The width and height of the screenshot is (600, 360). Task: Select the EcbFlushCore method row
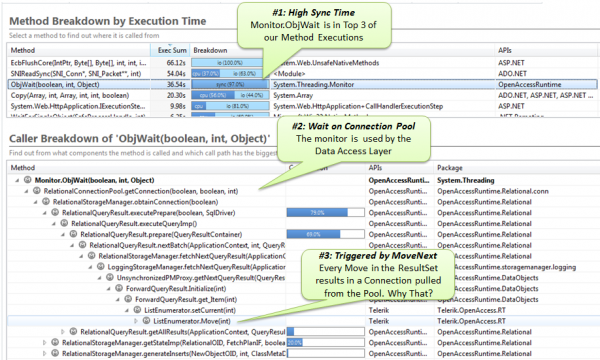[x=302, y=62]
